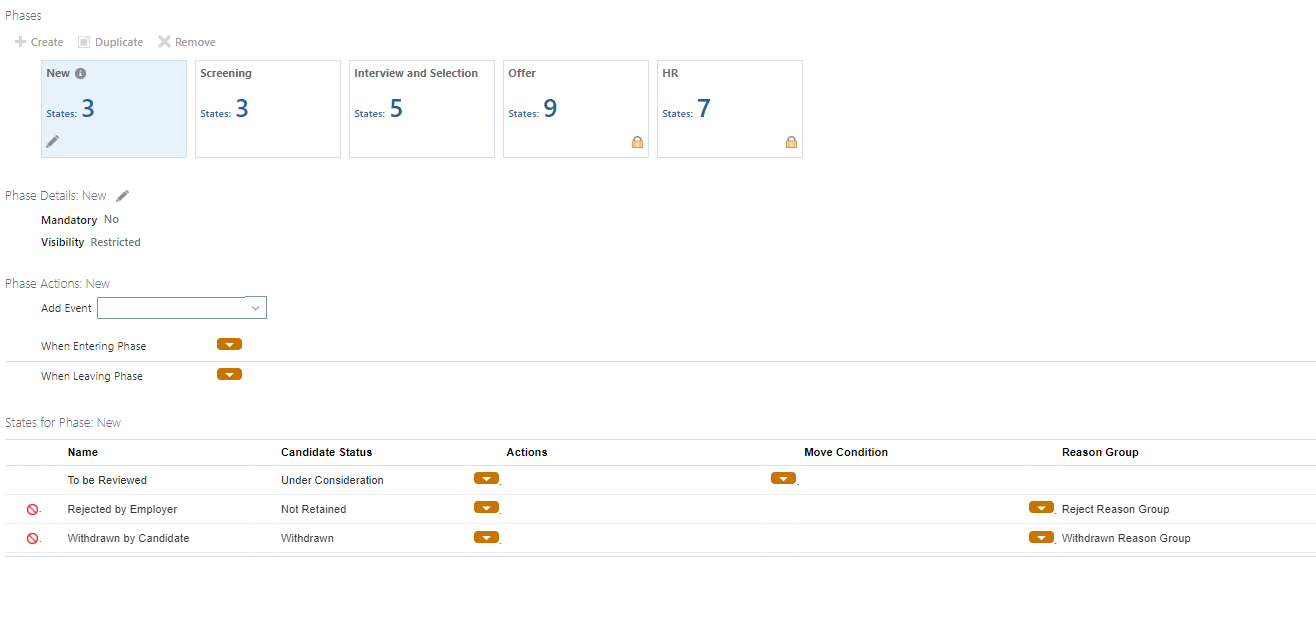Select the Interview and Selection phase card

tap(421, 108)
